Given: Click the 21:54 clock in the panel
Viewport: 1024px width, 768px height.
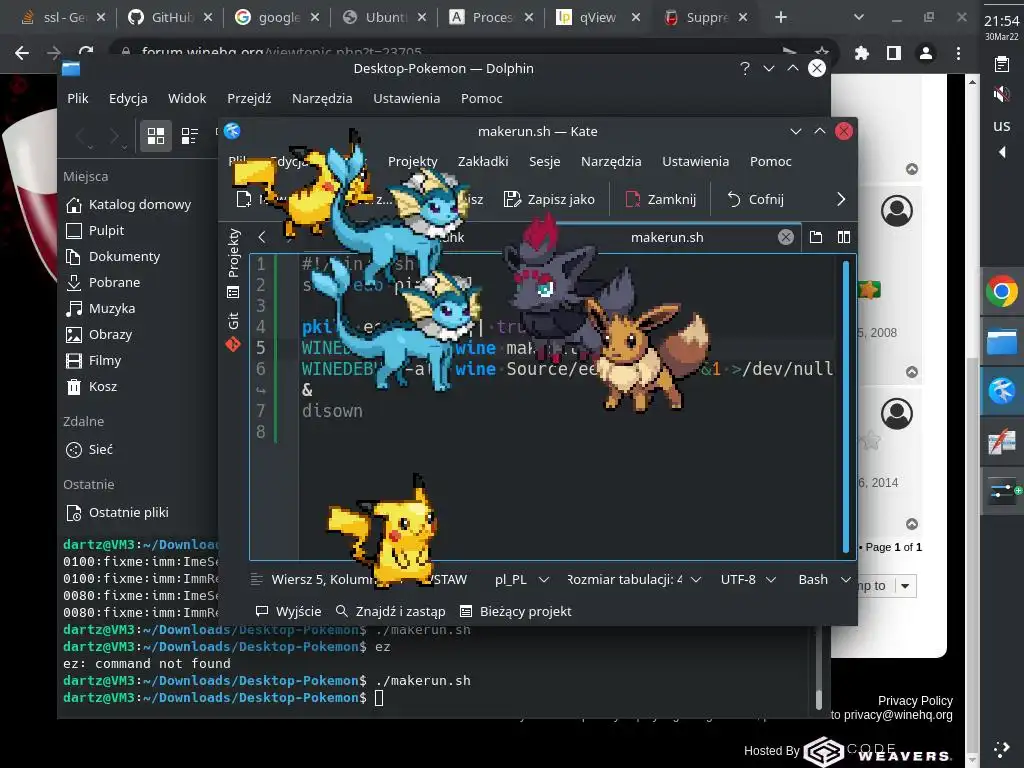Looking at the screenshot, I should (x=1001, y=21).
